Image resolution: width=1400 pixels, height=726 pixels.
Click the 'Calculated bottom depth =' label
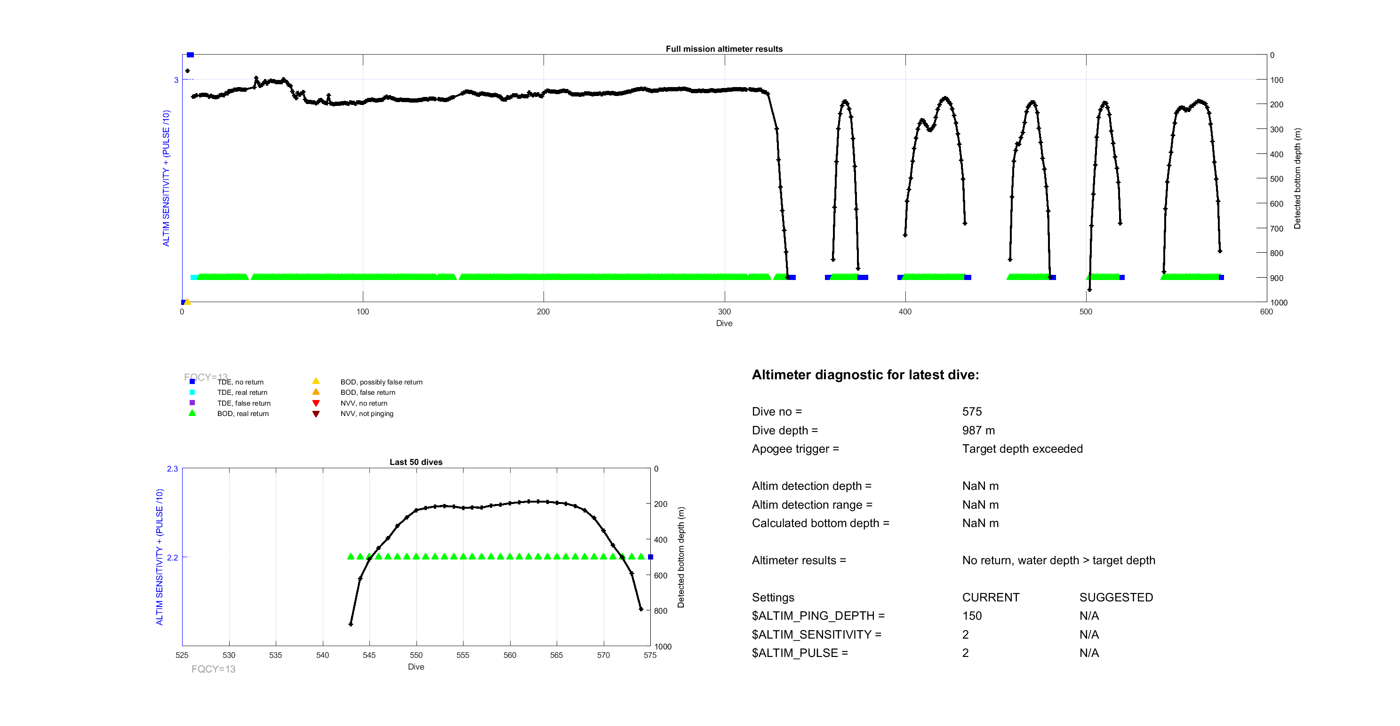820,523
